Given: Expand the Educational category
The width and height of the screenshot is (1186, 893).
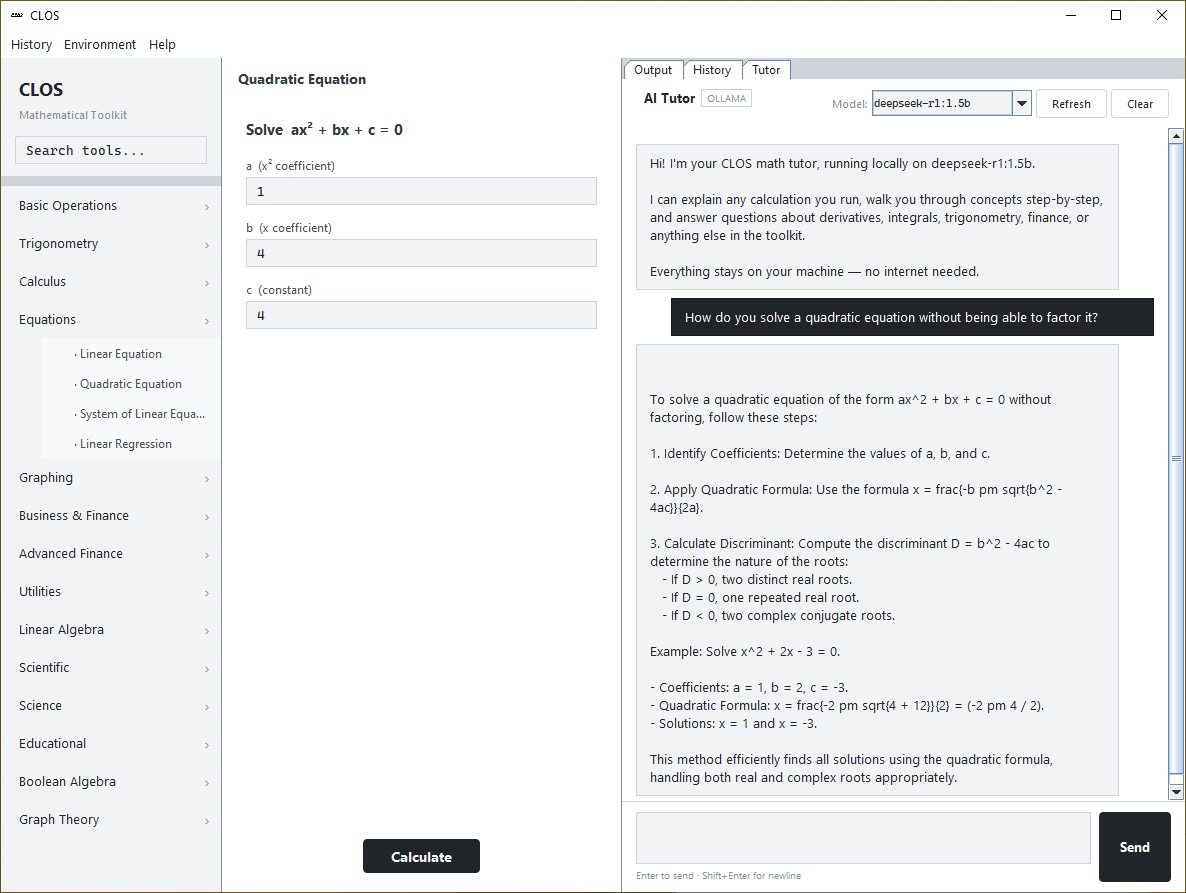Looking at the screenshot, I should pos(111,743).
